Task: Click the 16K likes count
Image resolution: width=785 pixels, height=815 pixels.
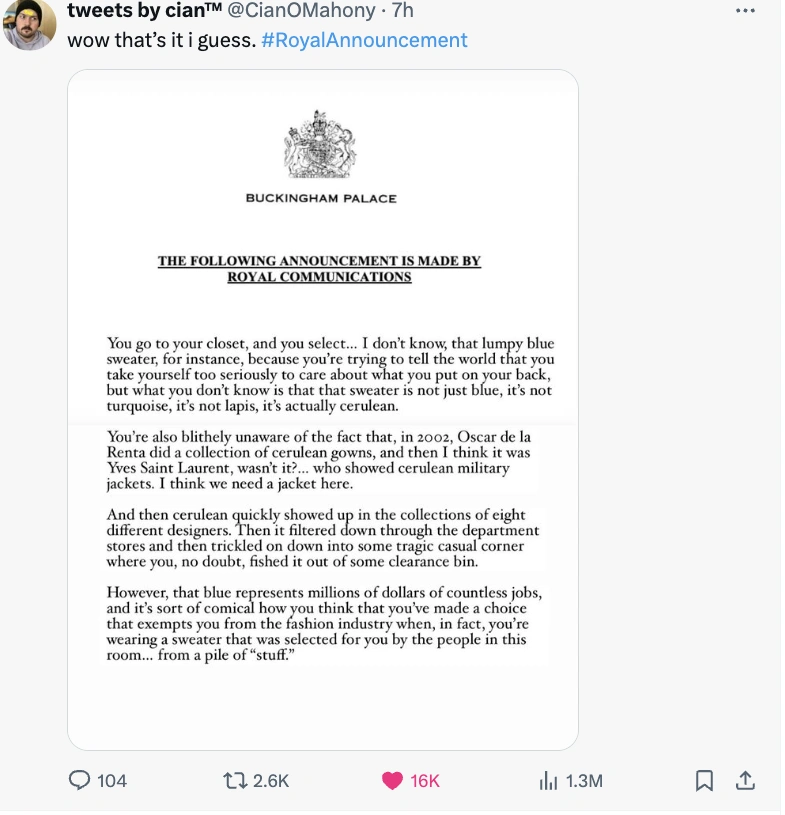Action: pyautogui.click(x=425, y=780)
